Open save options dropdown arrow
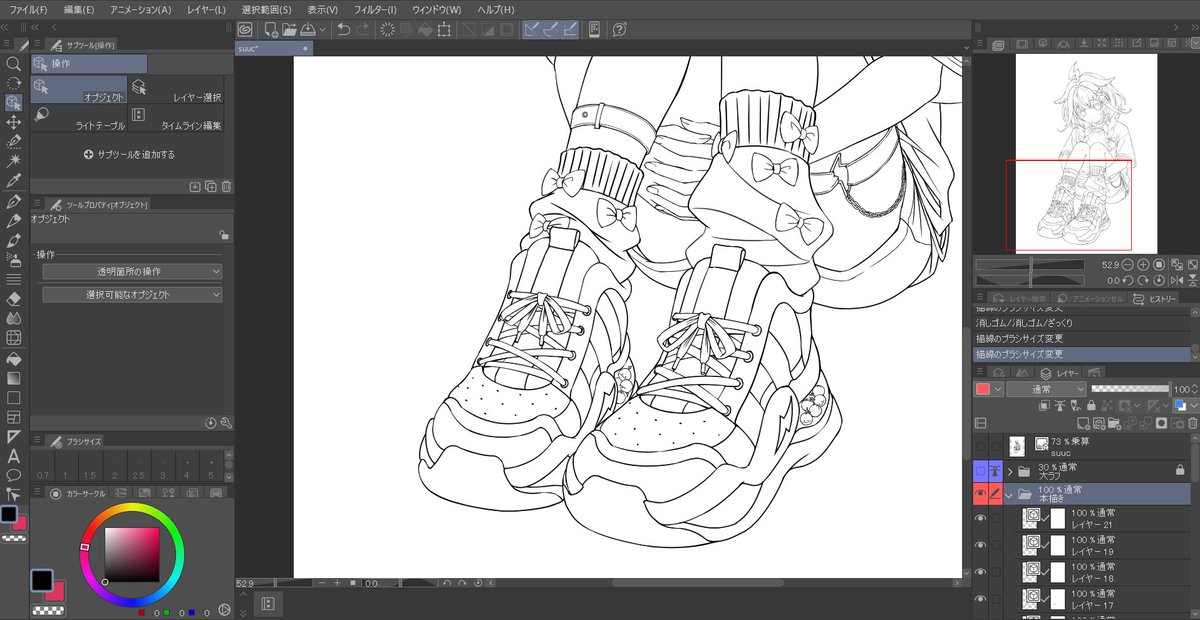 point(325,29)
